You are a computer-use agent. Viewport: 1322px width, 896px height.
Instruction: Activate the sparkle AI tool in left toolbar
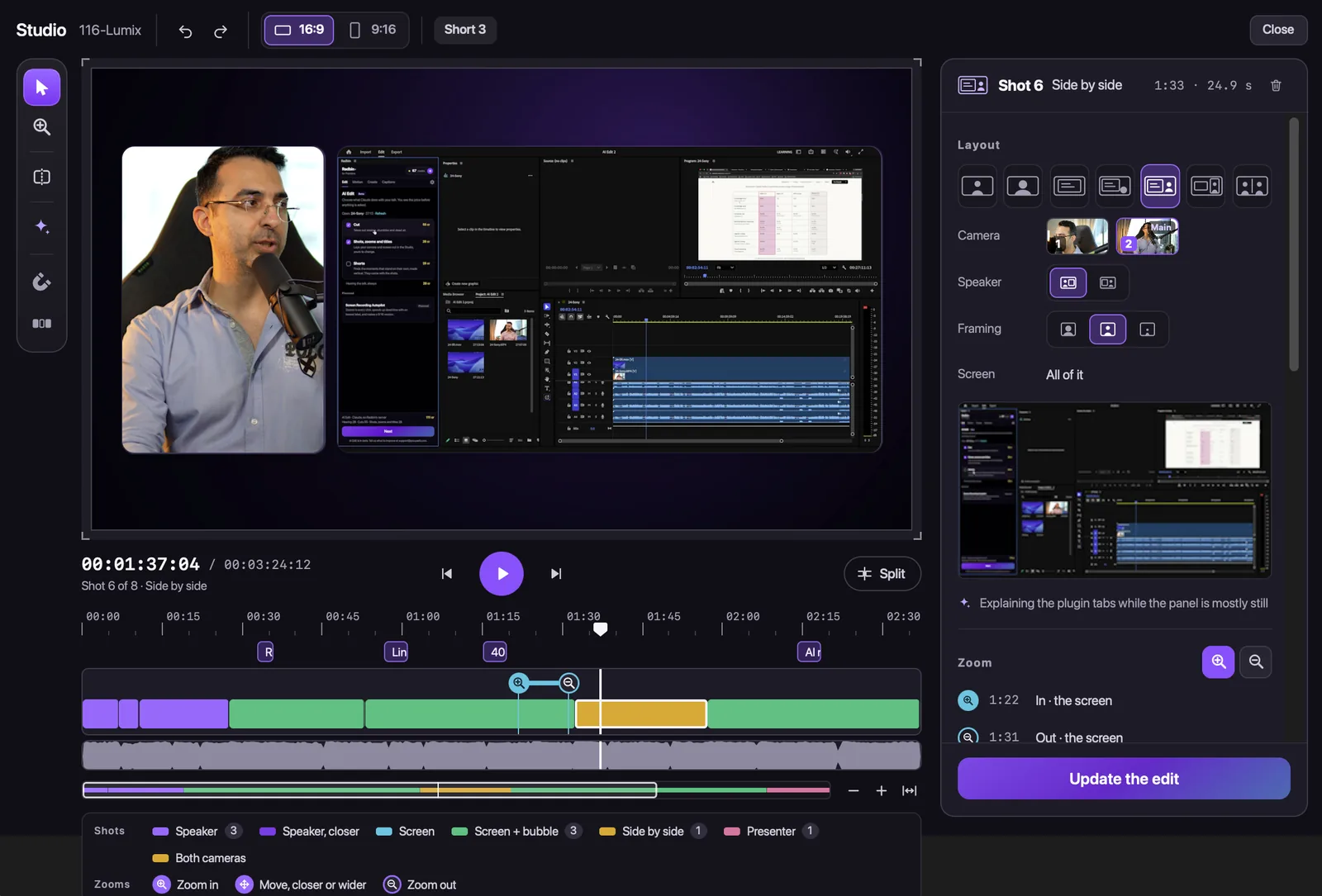coord(41,226)
